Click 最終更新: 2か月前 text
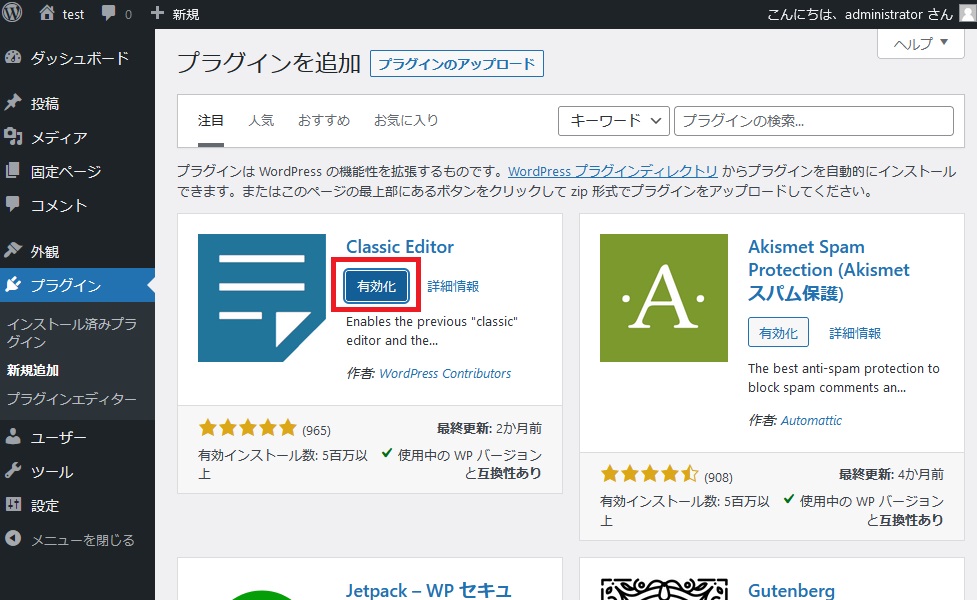 (x=489, y=428)
